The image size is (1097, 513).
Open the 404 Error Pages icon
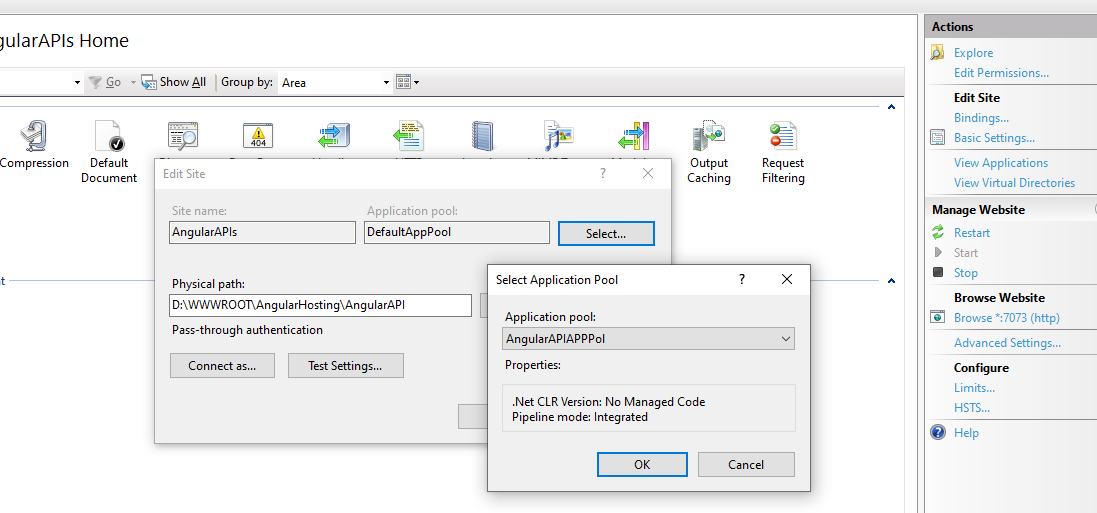258,136
